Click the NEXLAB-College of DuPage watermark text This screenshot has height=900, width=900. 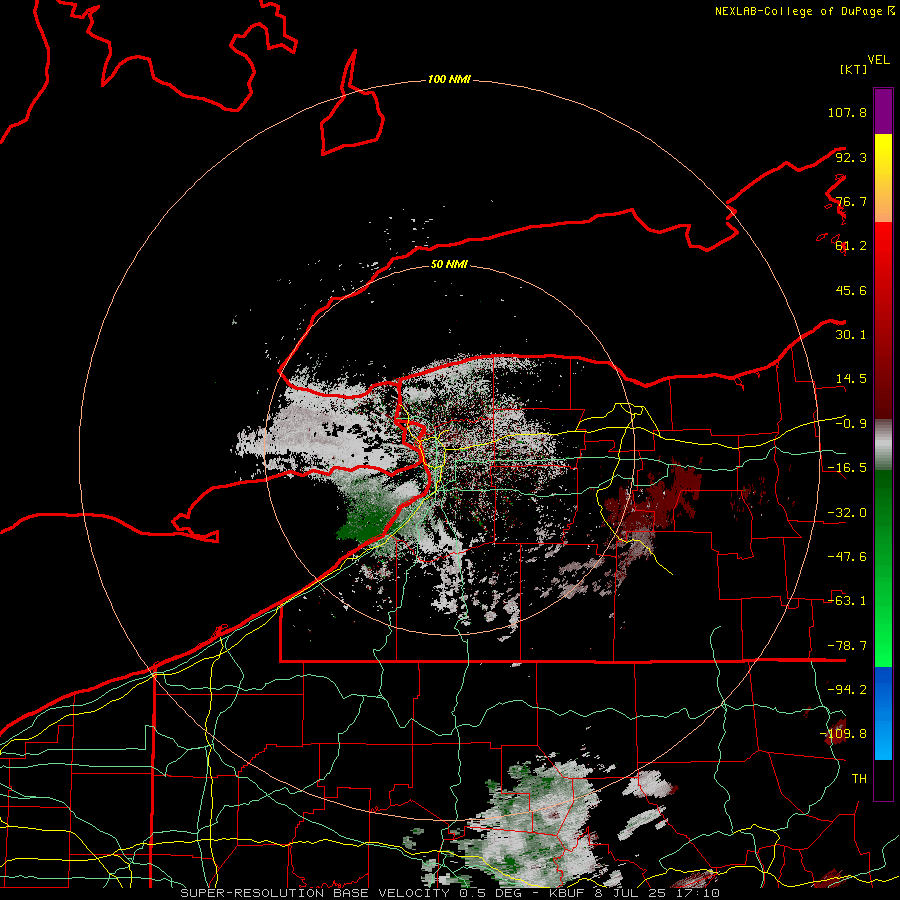(804, 11)
